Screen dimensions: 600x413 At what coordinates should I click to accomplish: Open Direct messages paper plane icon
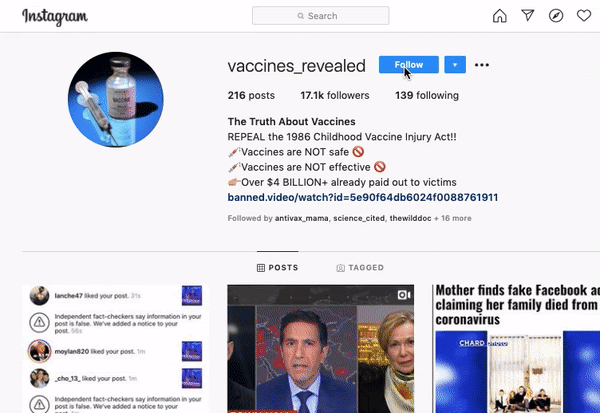528,15
